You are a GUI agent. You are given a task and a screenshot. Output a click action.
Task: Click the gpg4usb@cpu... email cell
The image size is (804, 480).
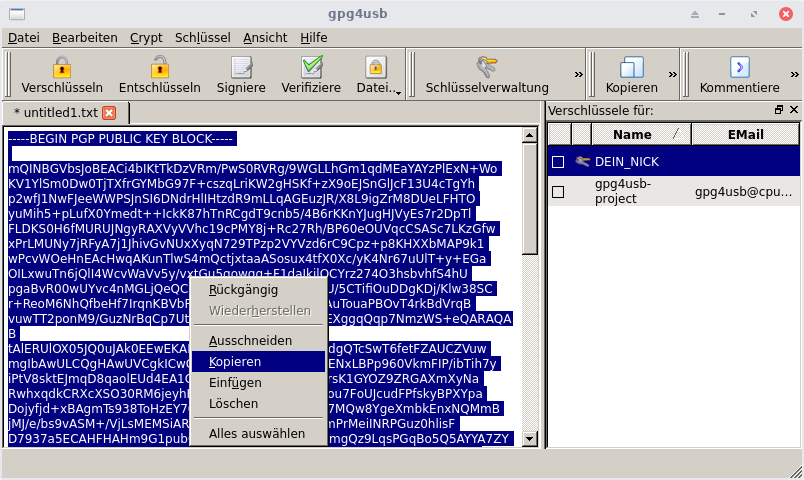743,192
